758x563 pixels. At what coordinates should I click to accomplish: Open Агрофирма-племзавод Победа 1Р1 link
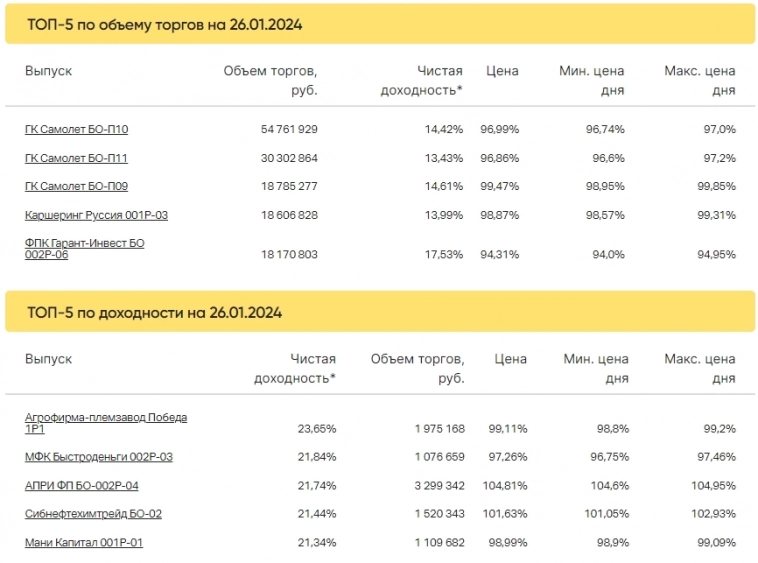coord(105,423)
